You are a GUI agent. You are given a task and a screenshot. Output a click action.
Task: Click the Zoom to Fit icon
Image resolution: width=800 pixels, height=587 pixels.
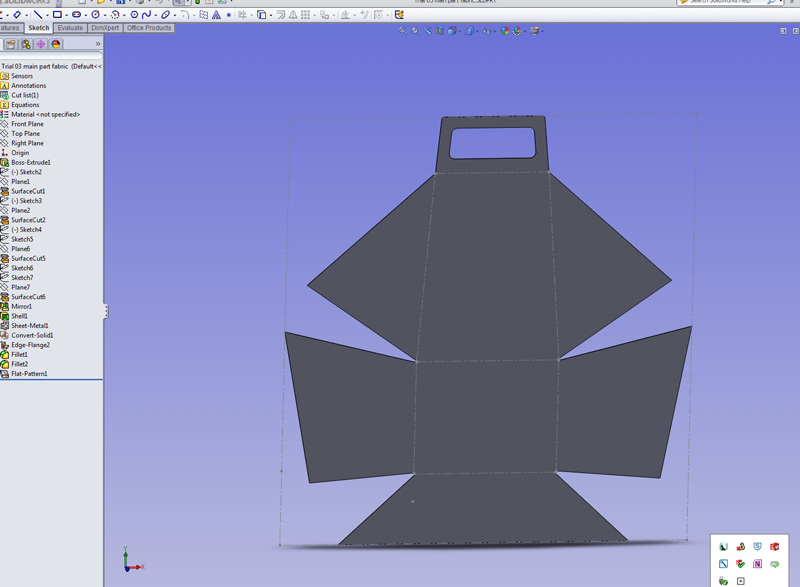click(x=403, y=31)
